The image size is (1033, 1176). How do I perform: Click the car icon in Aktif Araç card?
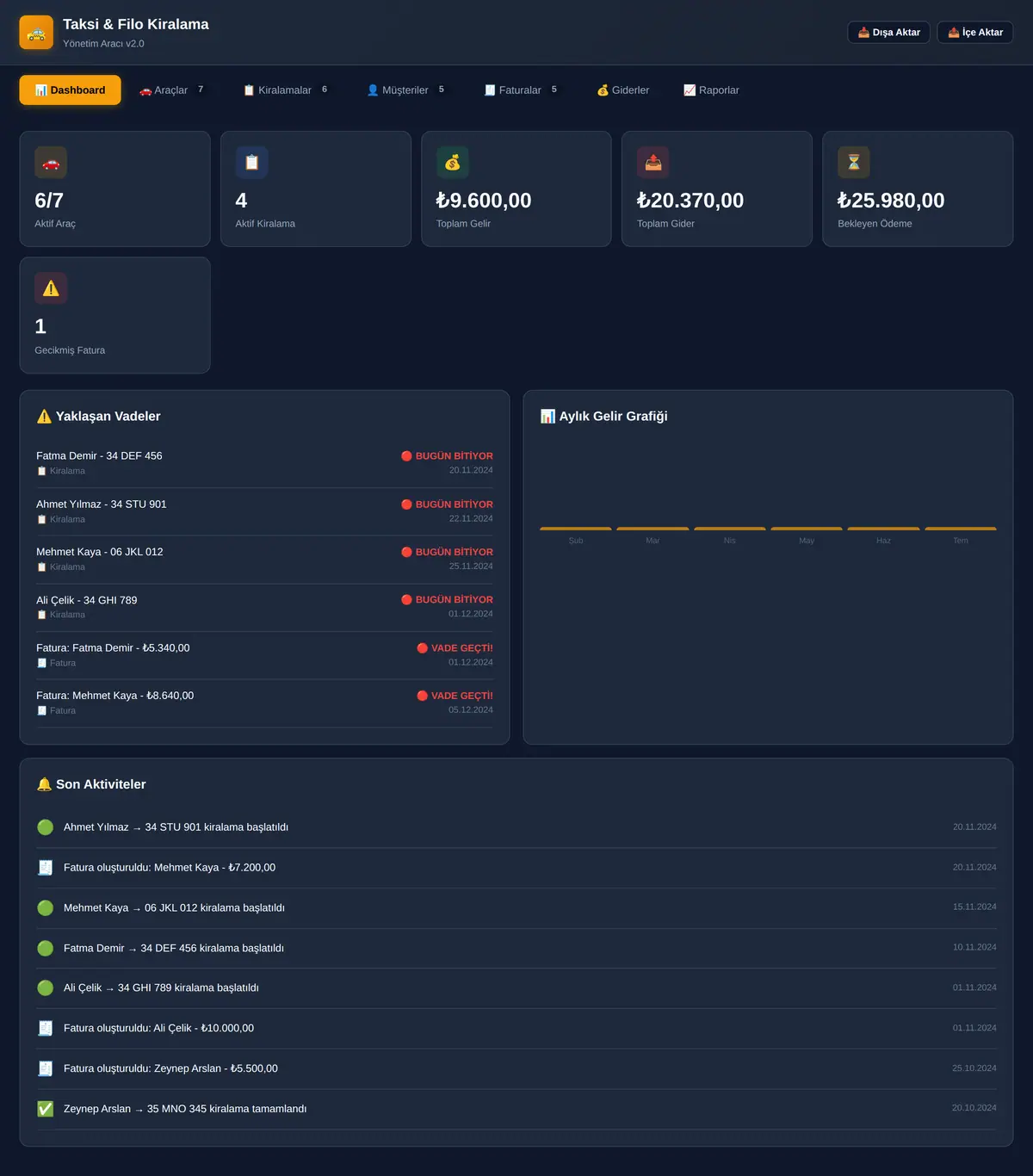(x=51, y=162)
